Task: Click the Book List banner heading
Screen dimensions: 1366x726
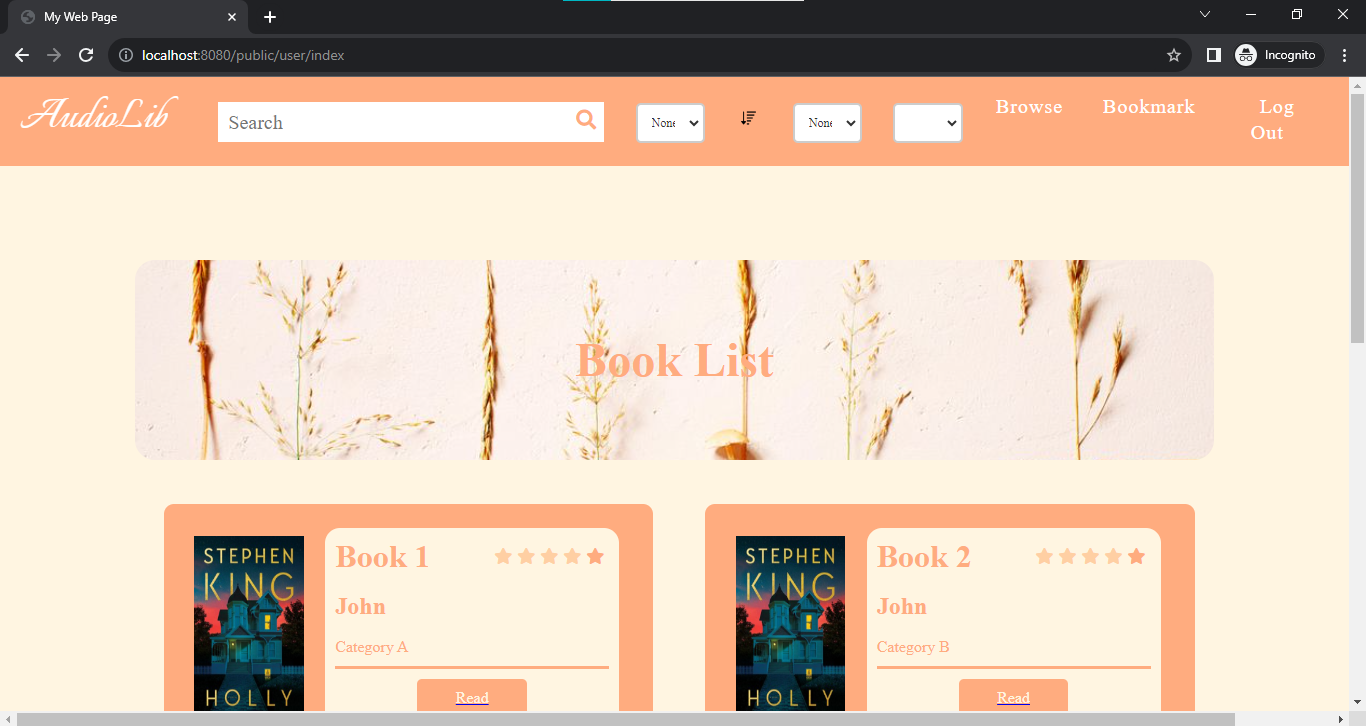Action: [x=675, y=361]
